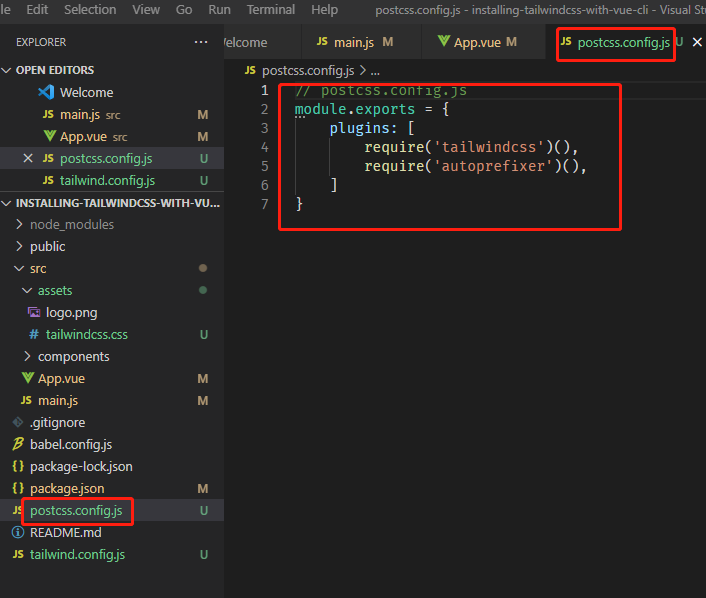Click the JS icon in the breadcrumb
The height and width of the screenshot is (598, 706).
(250, 70)
